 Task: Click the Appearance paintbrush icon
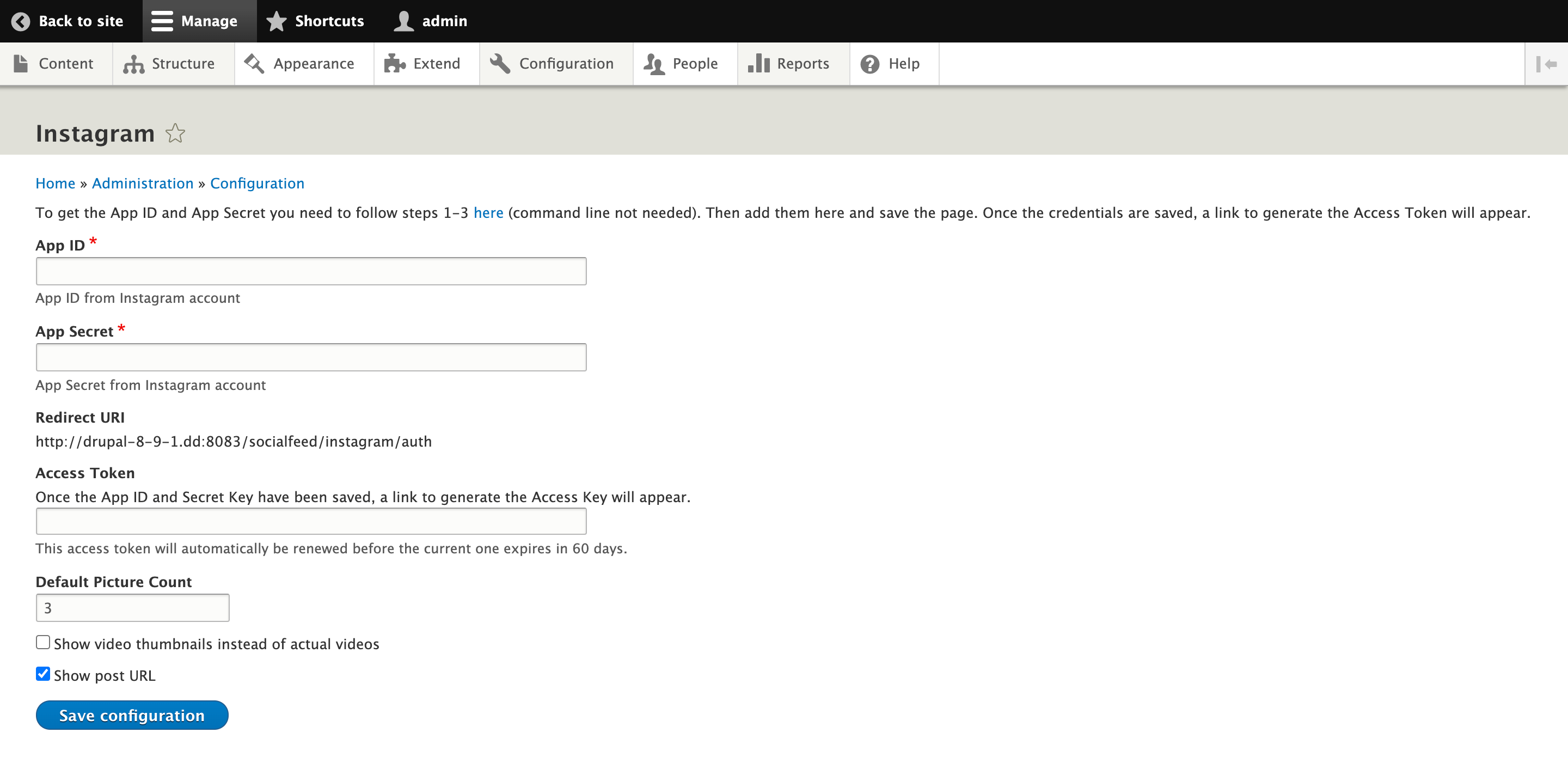point(254,63)
